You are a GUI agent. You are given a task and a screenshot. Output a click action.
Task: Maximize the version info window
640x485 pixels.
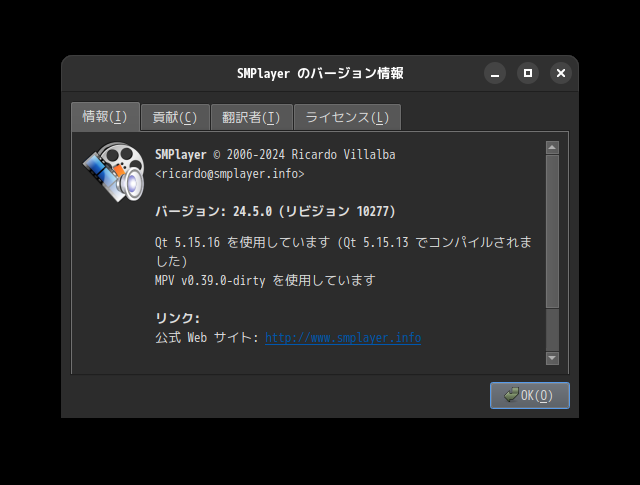tap(528, 73)
